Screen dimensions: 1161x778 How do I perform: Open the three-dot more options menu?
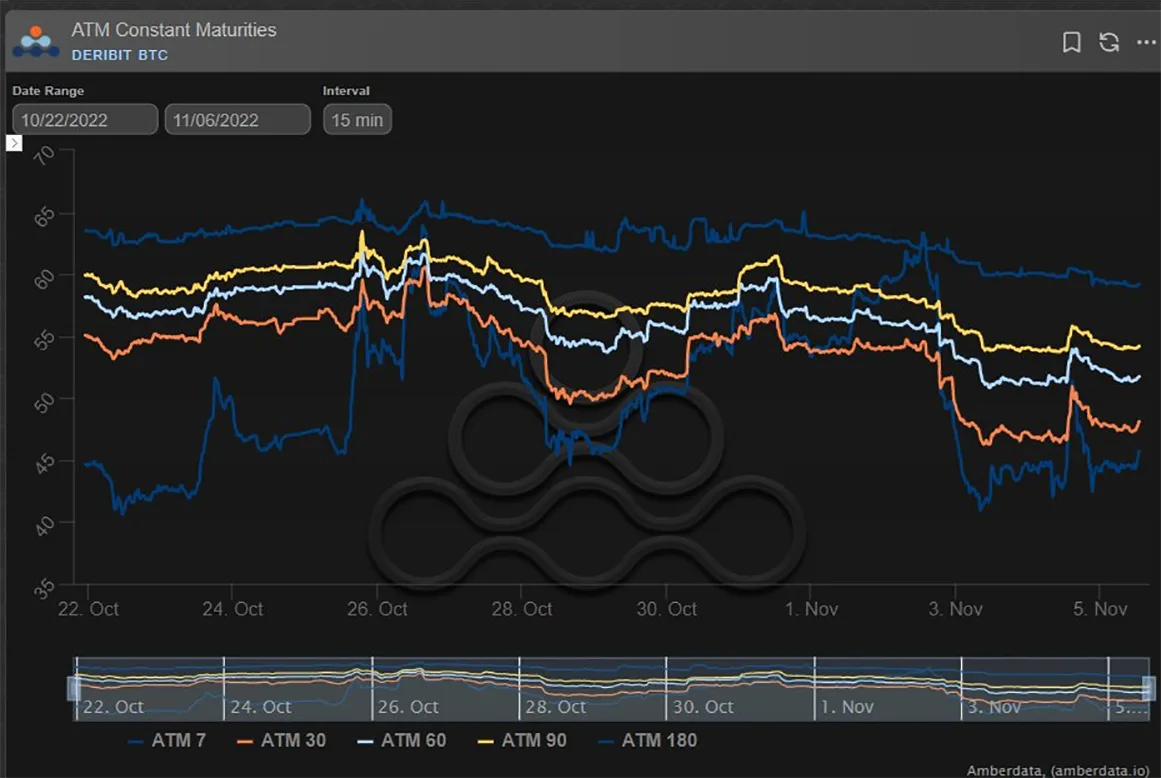pos(1145,42)
